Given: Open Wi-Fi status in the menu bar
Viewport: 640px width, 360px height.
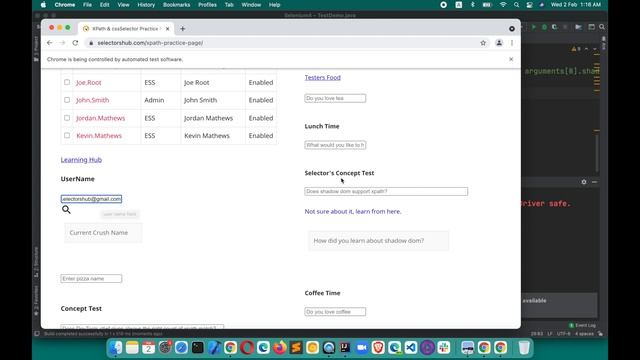Looking at the screenshot, I should point(503,5).
